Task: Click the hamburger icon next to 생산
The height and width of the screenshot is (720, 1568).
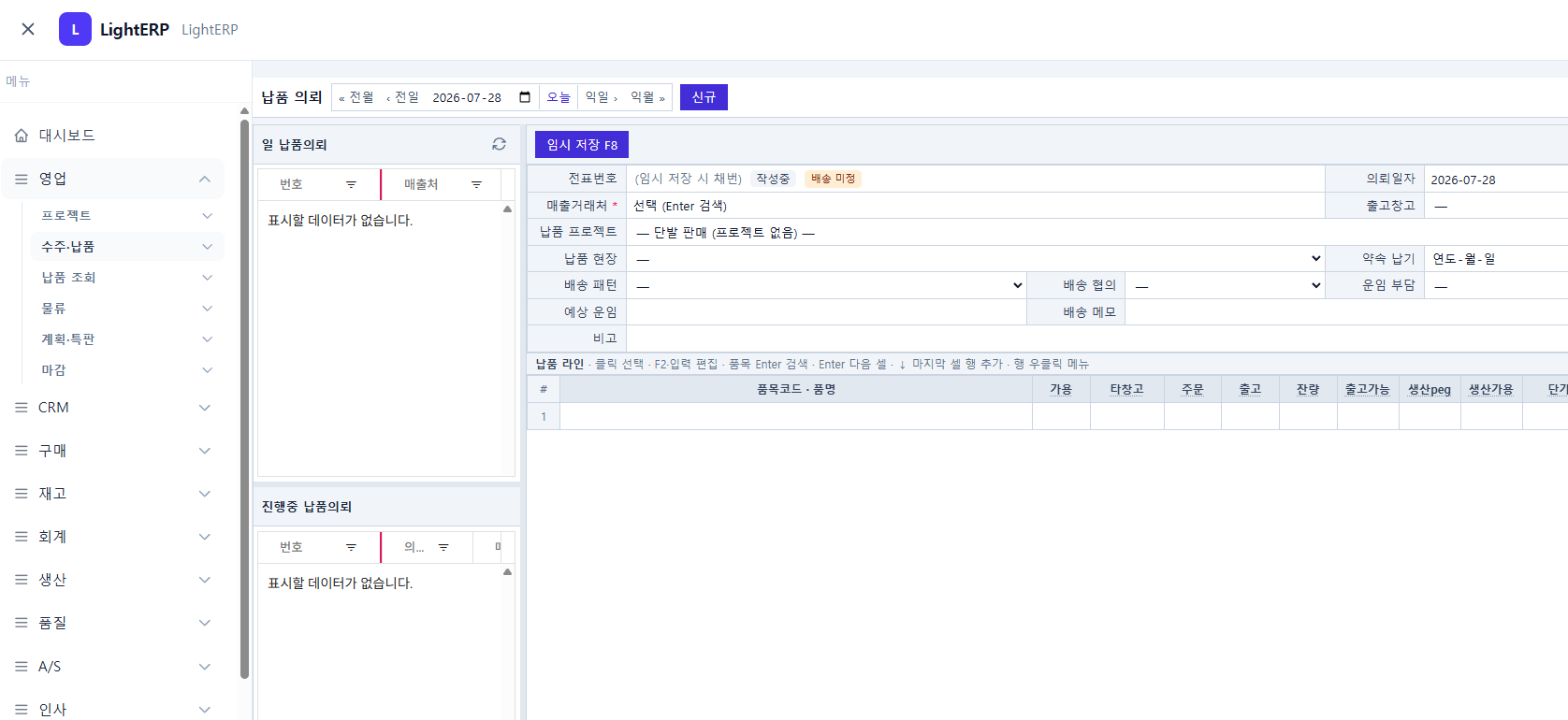Action: point(22,580)
